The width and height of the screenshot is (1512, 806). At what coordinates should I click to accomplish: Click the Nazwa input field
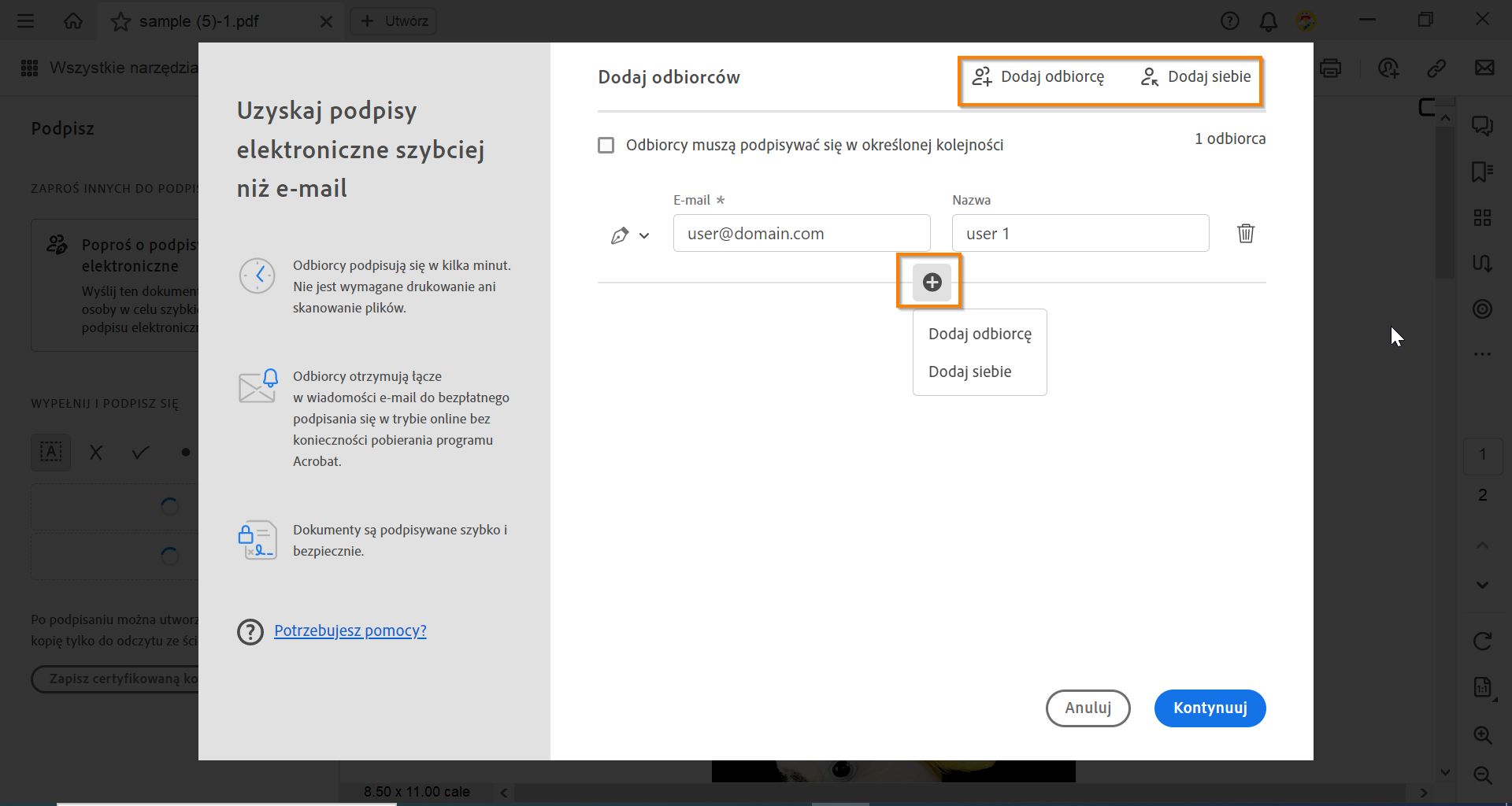click(x=1080, y=234)
